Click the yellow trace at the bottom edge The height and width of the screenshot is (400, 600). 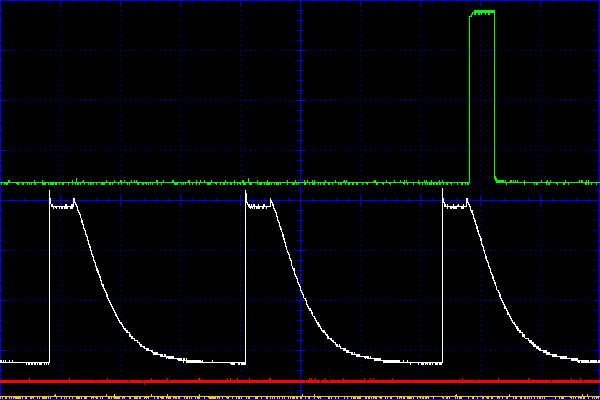tap(300, 397)
